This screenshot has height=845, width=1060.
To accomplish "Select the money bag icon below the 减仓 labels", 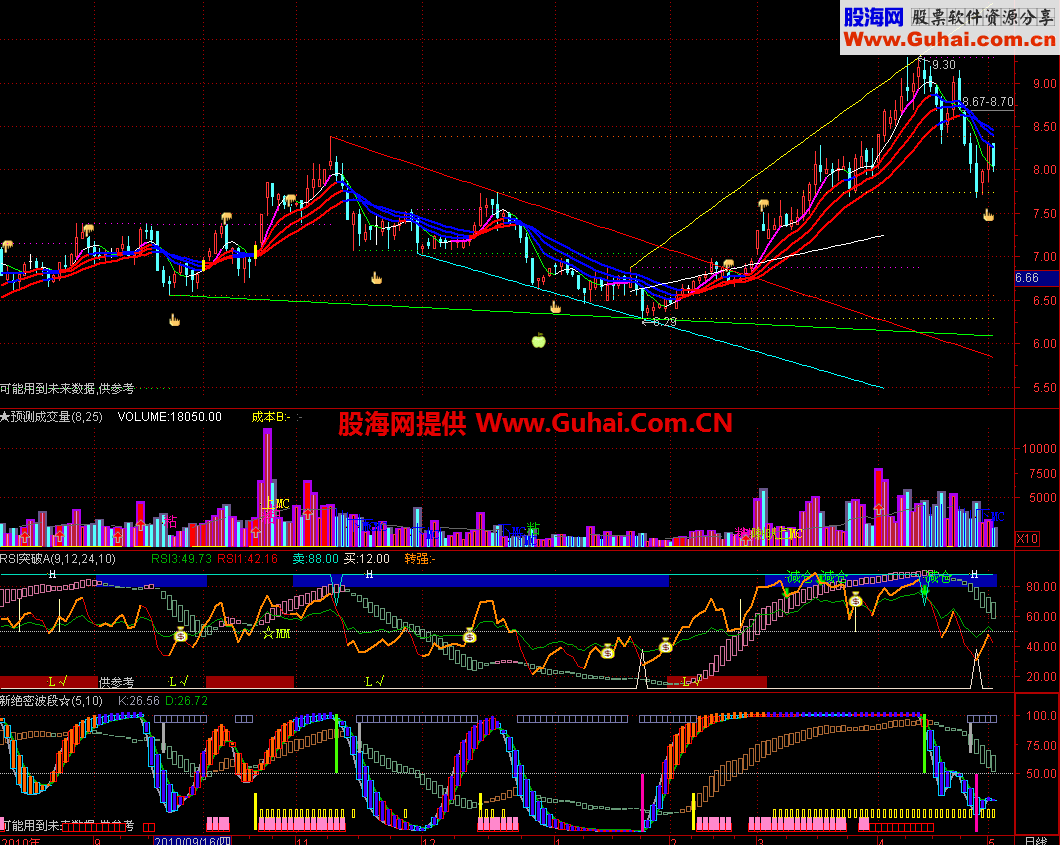I will [x=855, y=600].
